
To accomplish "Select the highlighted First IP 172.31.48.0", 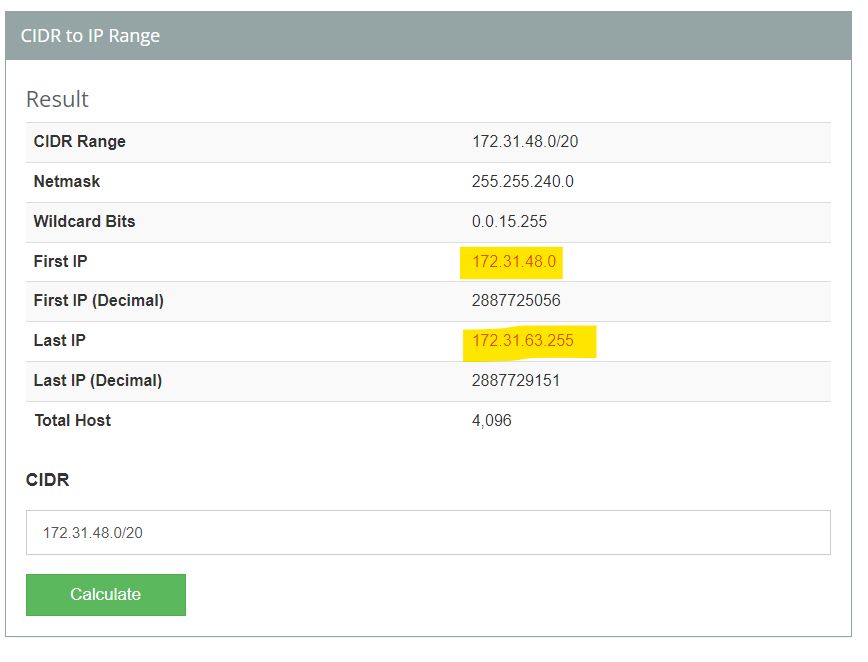I will coord(514,261).
